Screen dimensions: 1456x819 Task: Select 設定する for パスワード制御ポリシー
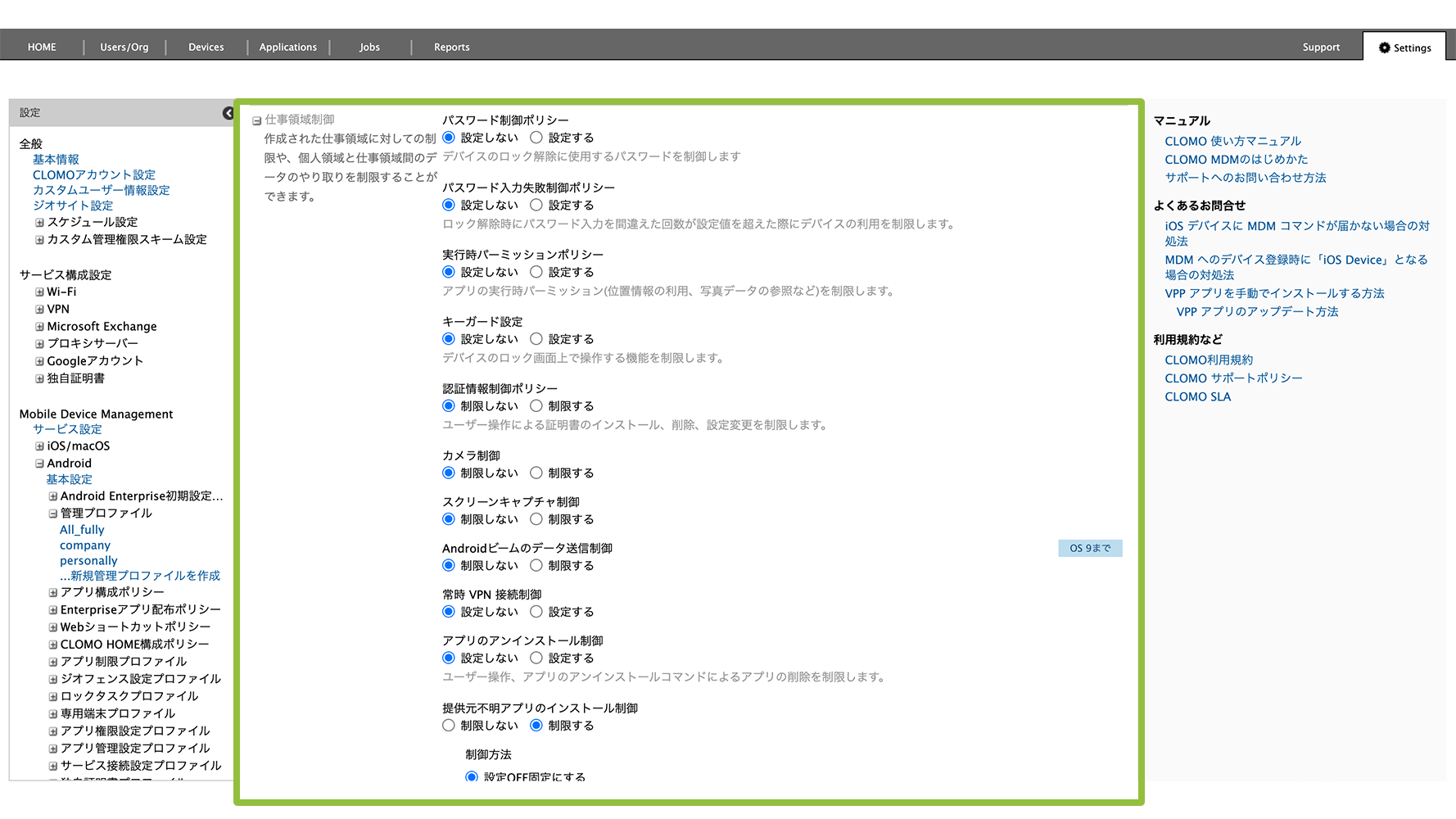point(536,138)
